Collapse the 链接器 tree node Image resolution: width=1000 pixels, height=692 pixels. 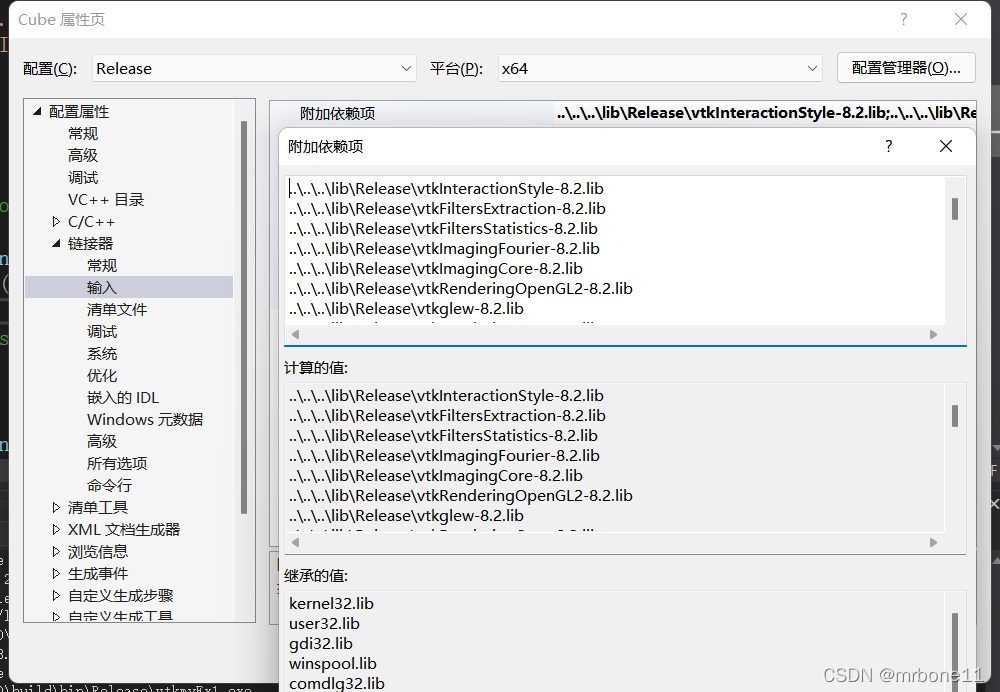(56, 244)
